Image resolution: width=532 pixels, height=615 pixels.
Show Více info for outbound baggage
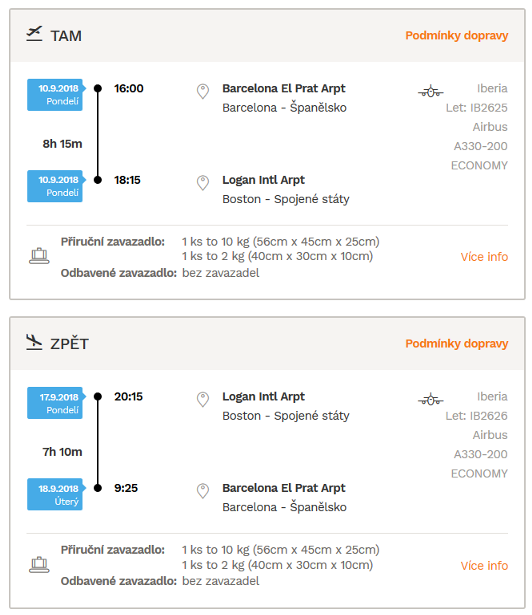pos(484,257)
